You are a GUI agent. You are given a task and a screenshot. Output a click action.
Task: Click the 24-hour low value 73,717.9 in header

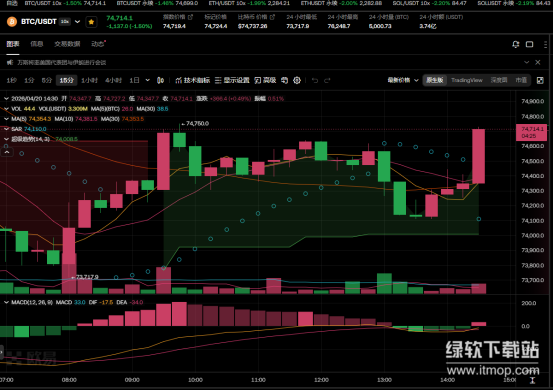point(297,26)
